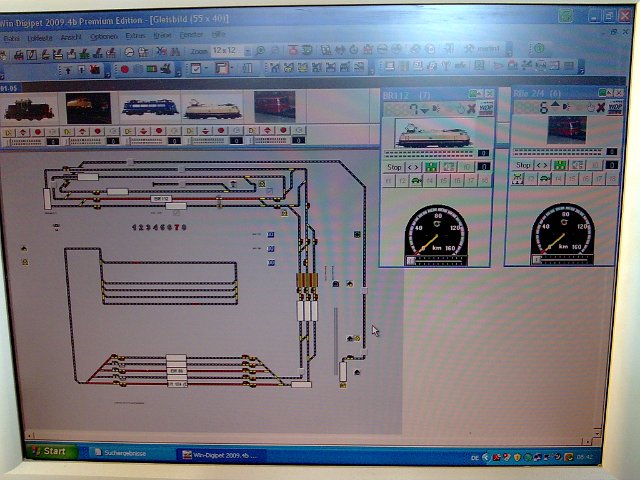Click the black locomotive icon in top toolbar
Screen dimensions: 640x480
(x=18, y=55)
